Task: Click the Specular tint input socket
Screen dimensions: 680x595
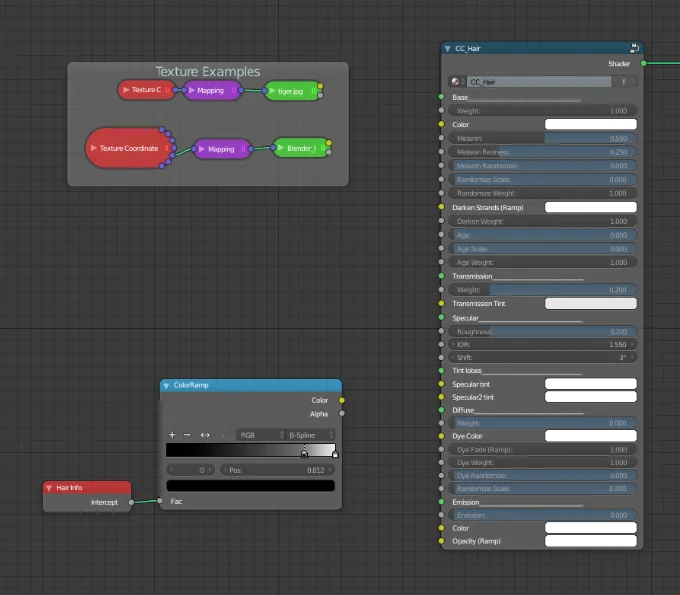Action: (x=441, y=384)
